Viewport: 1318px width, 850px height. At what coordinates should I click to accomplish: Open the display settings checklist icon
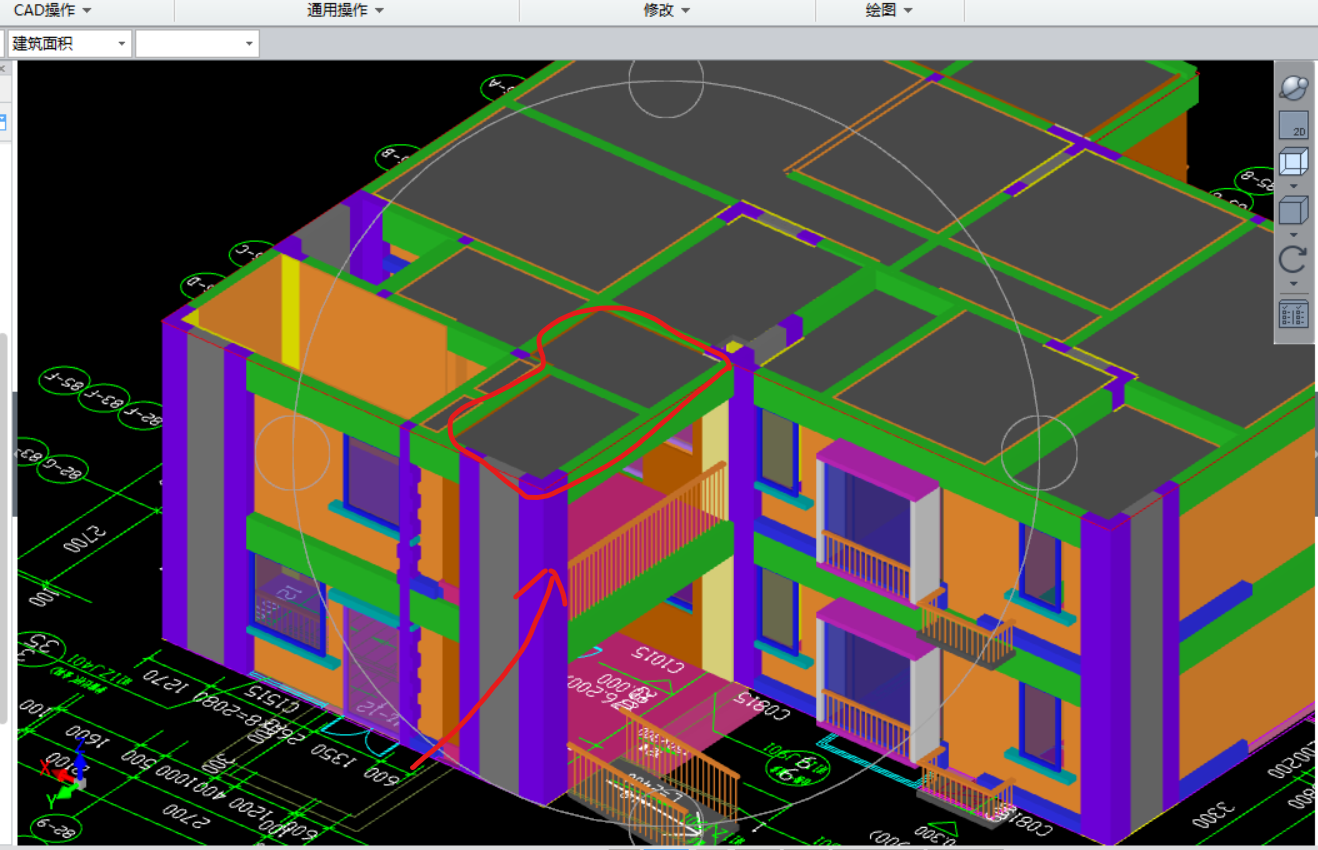click(1293, 313)
